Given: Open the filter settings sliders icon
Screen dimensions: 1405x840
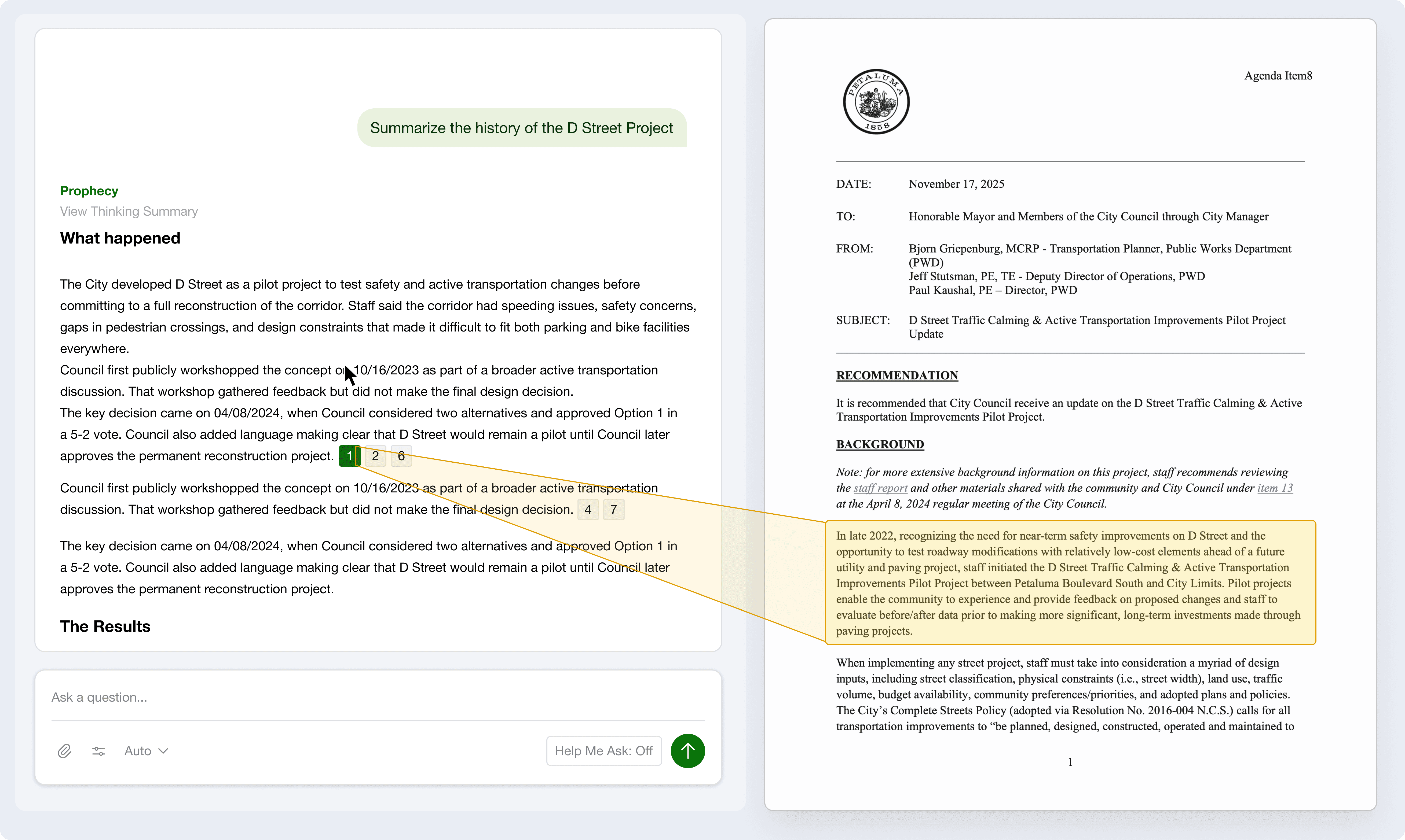Looking at the screenshot, I should pos(98,751).
